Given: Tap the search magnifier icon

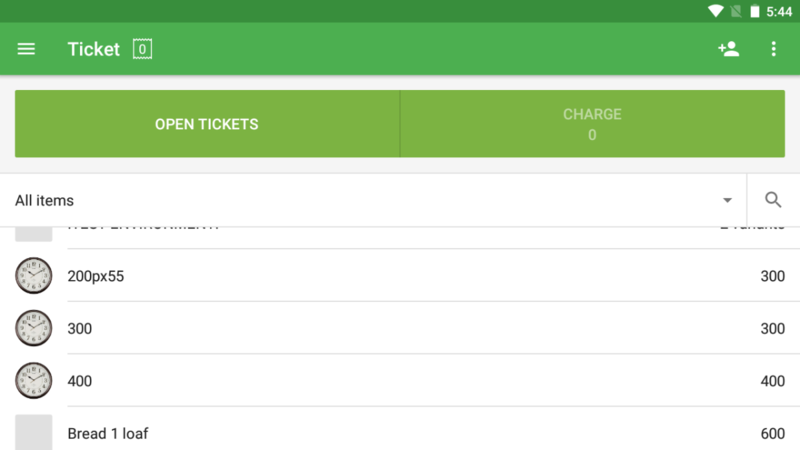Looking at the screenshot, I should coord(773,200).
